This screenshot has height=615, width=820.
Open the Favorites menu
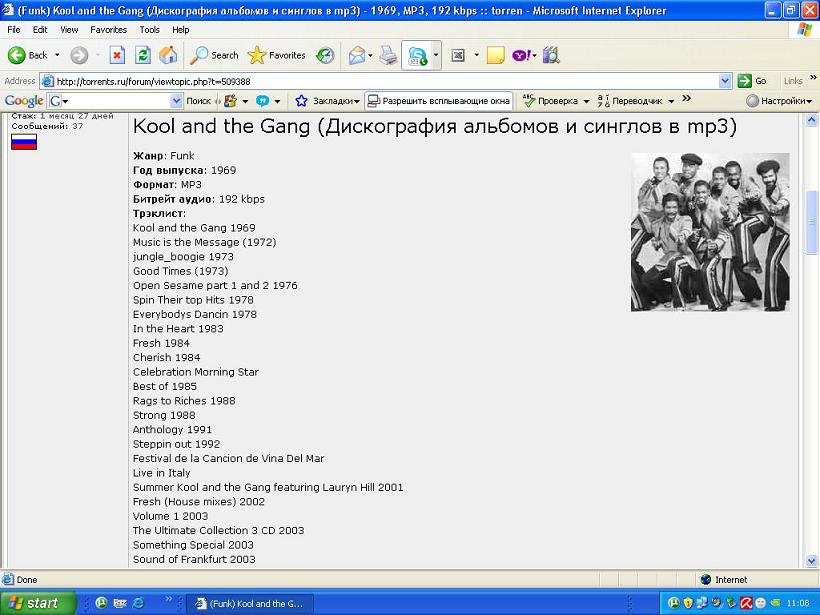(108, 30)
